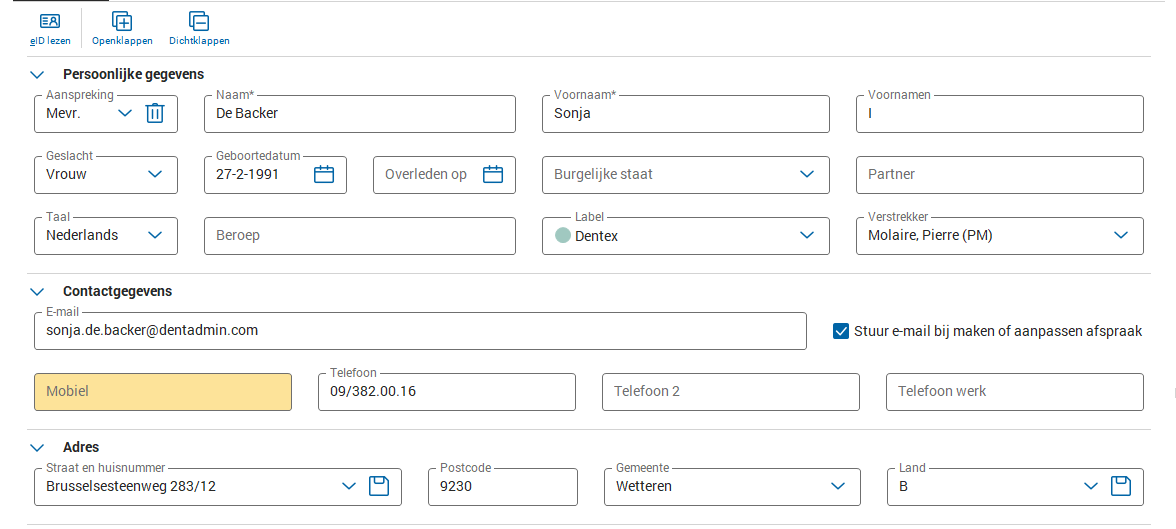
Task: Click the Adres heading text
Action: point(81,447)
